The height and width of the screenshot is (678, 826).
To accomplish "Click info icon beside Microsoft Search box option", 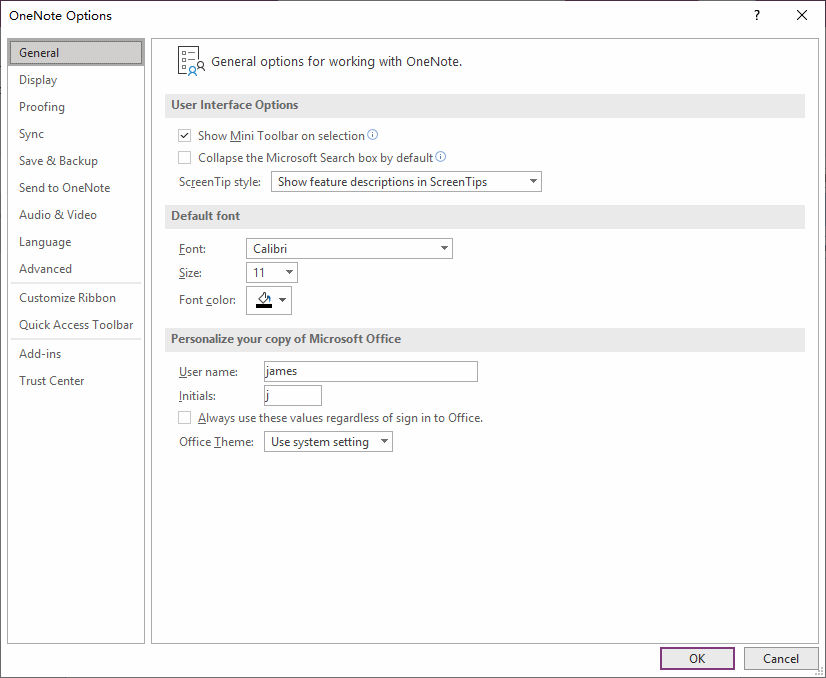I will click(440, 156).
